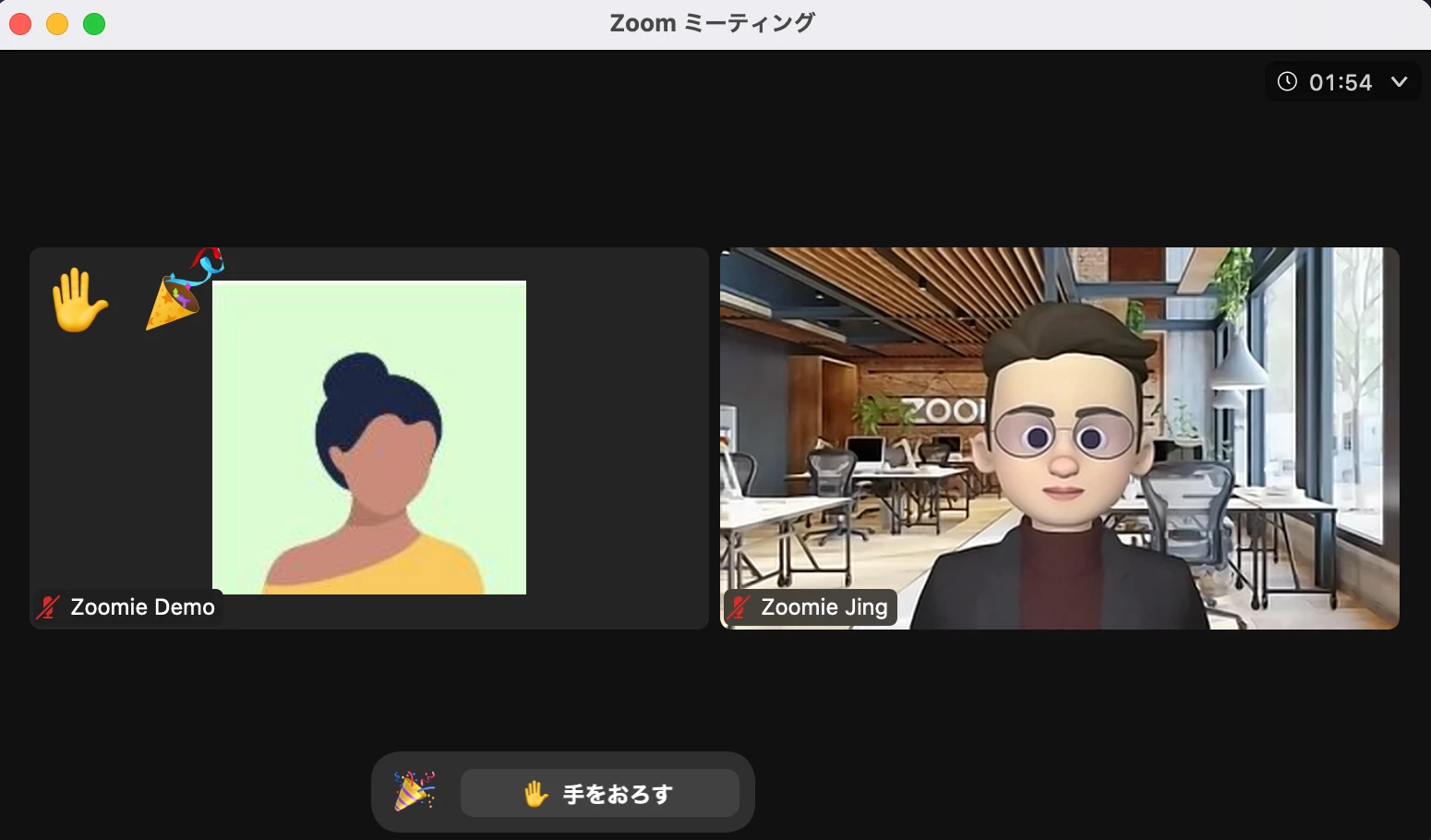Click the muted mic icon for Zoomie Demo
The image size is (1431, 840).
click(48, 607)
